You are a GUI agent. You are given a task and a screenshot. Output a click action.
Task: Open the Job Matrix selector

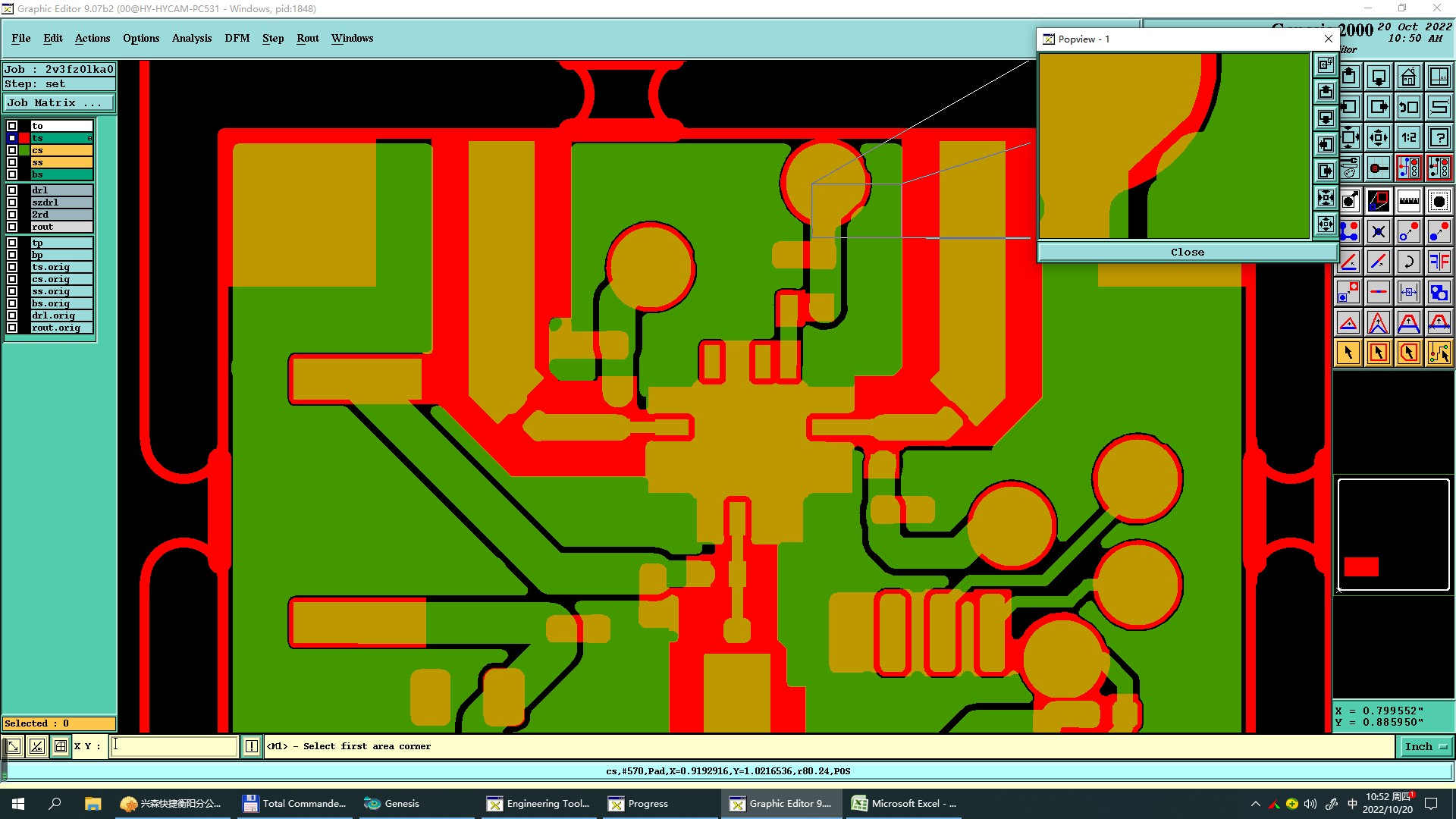[59, 102]
